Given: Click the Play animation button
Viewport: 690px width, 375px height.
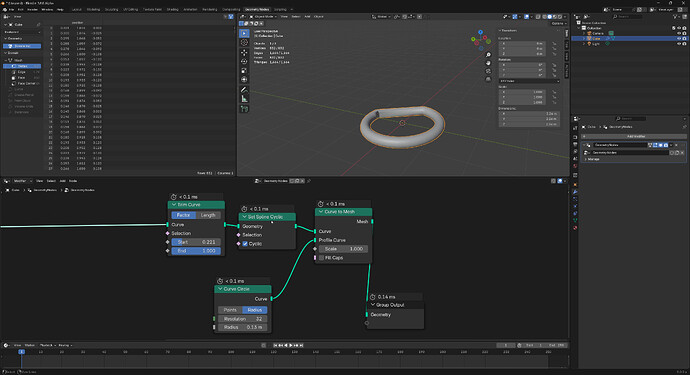Looking at the screenshot, I should 291,346.
